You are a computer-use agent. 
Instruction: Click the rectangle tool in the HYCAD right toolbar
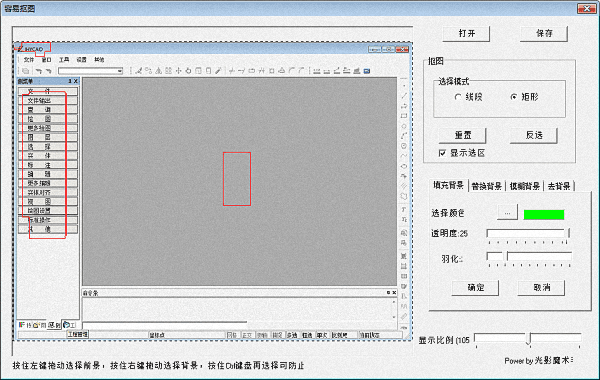click(404, 116)
